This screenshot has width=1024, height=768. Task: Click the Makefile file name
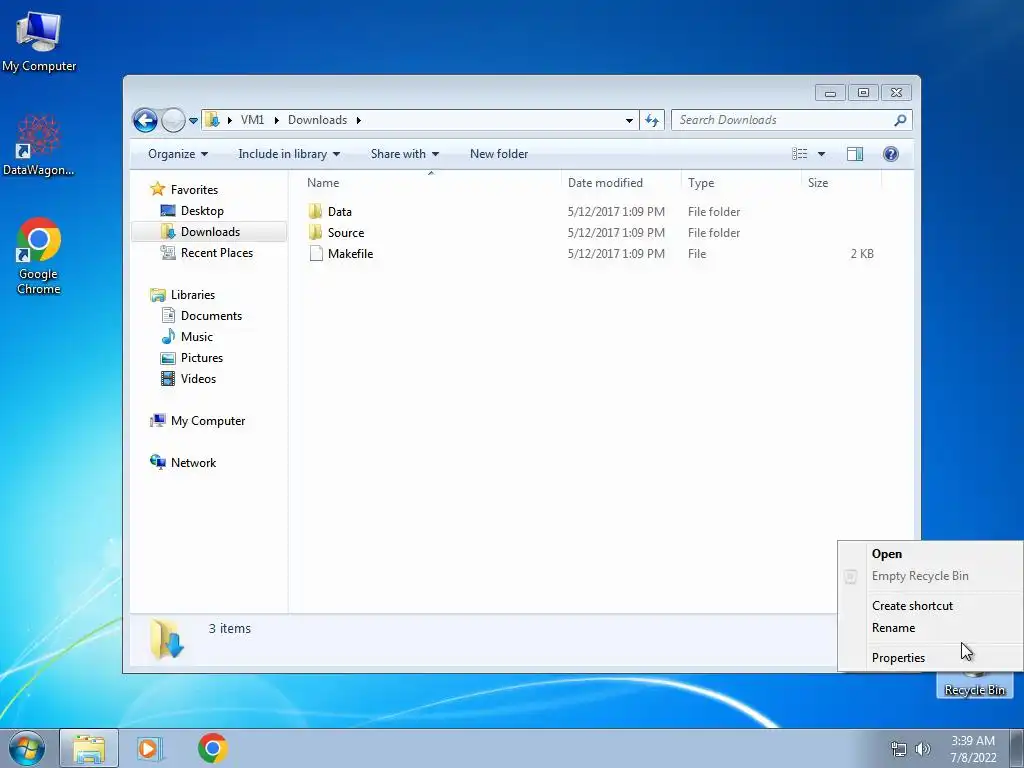click(x=351, y=253)
